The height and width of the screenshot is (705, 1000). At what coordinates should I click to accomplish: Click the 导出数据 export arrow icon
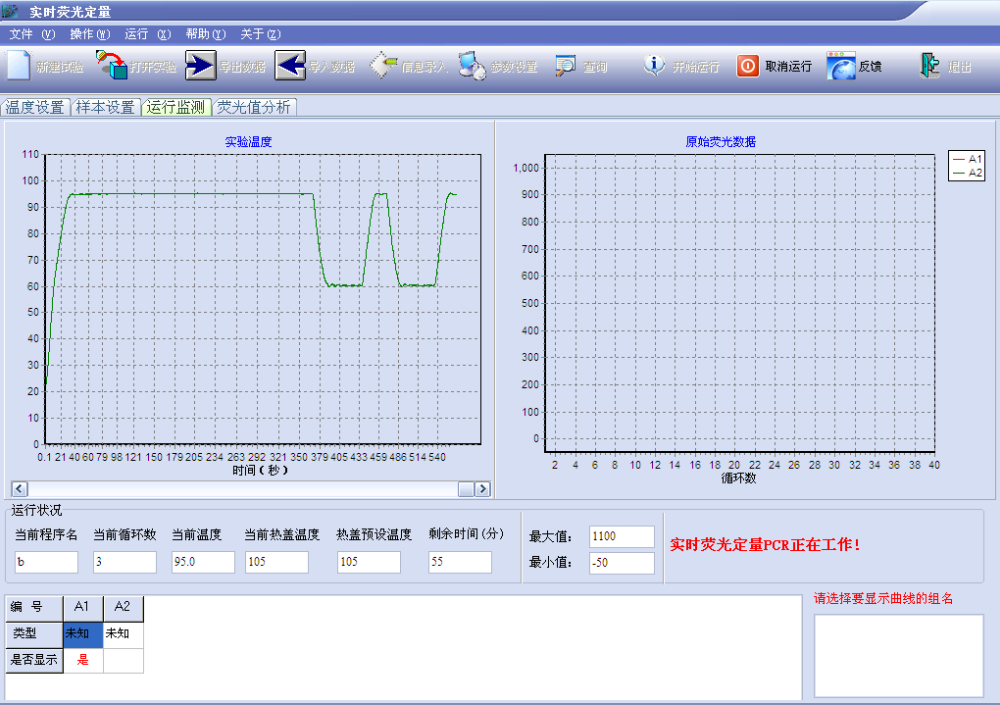click(201, 65)
